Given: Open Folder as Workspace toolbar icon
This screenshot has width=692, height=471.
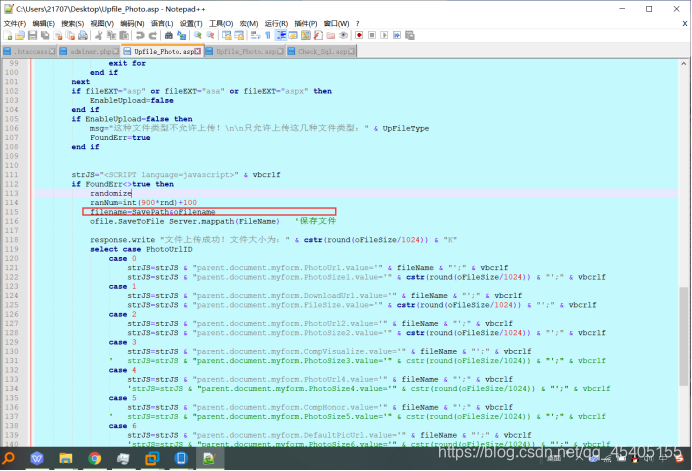Looking at the screenshot, I should click(x=331, y=36).
